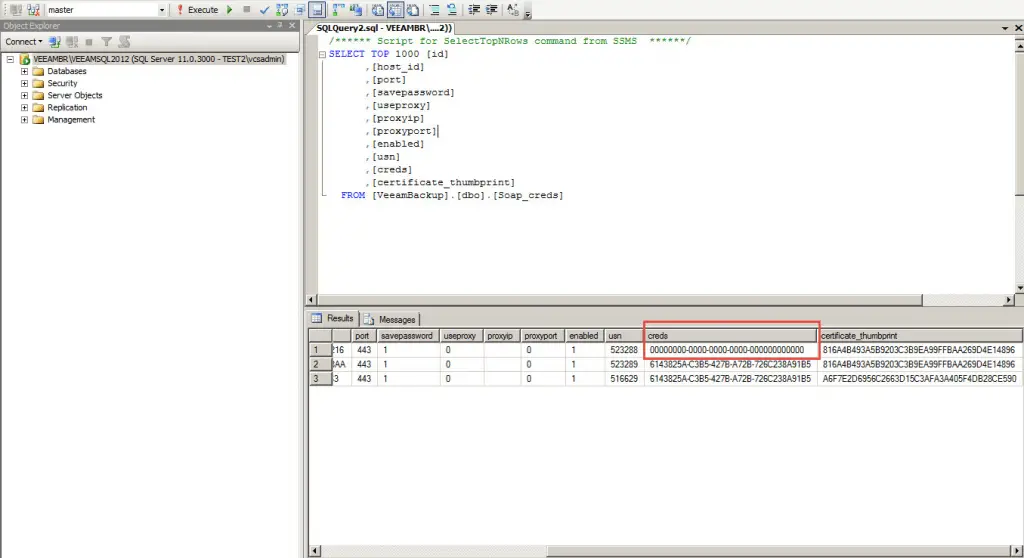
Task: Open toolbar options overflow arrow
Action: [527, 13]
